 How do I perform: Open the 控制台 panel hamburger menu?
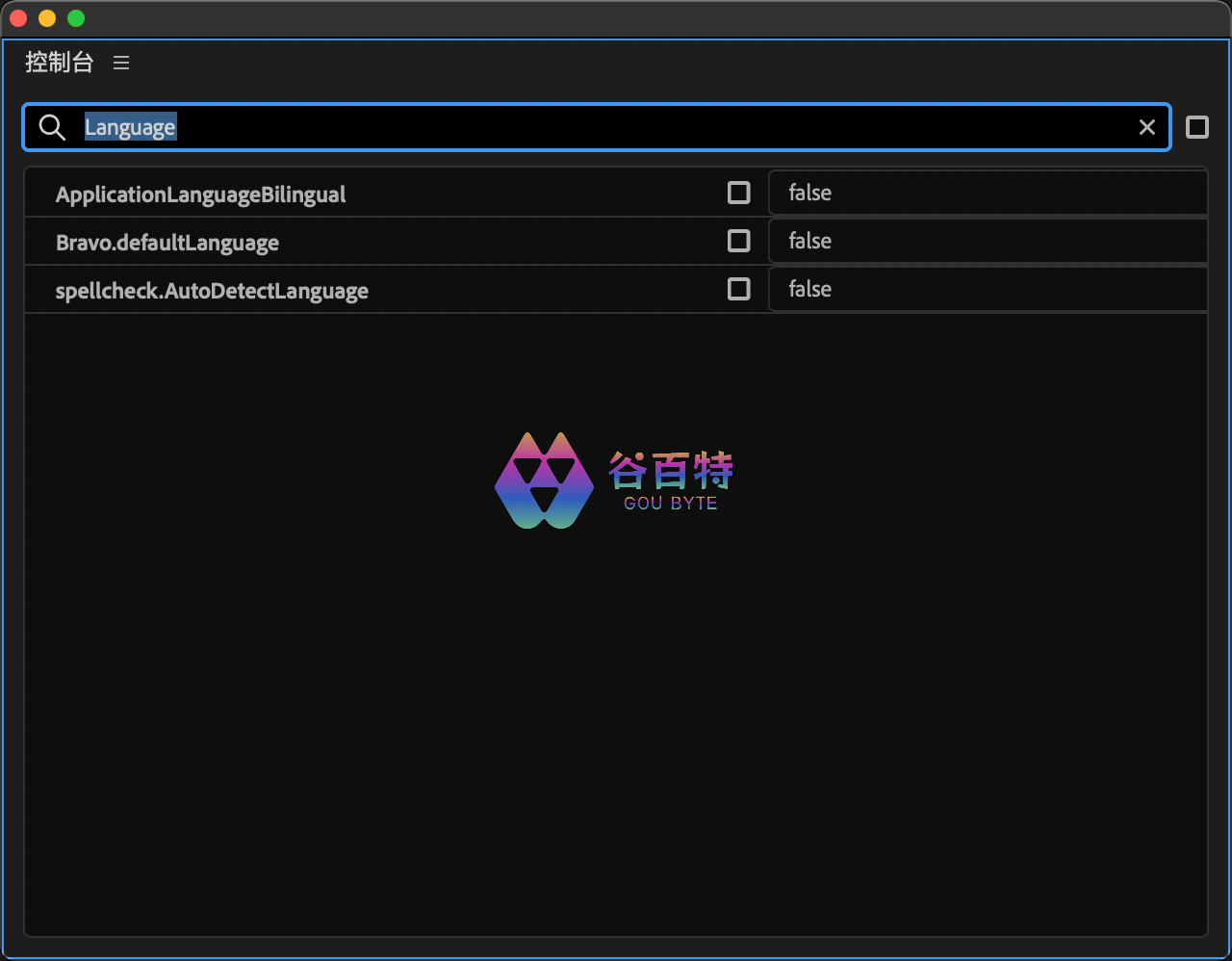tap(121, 63)
